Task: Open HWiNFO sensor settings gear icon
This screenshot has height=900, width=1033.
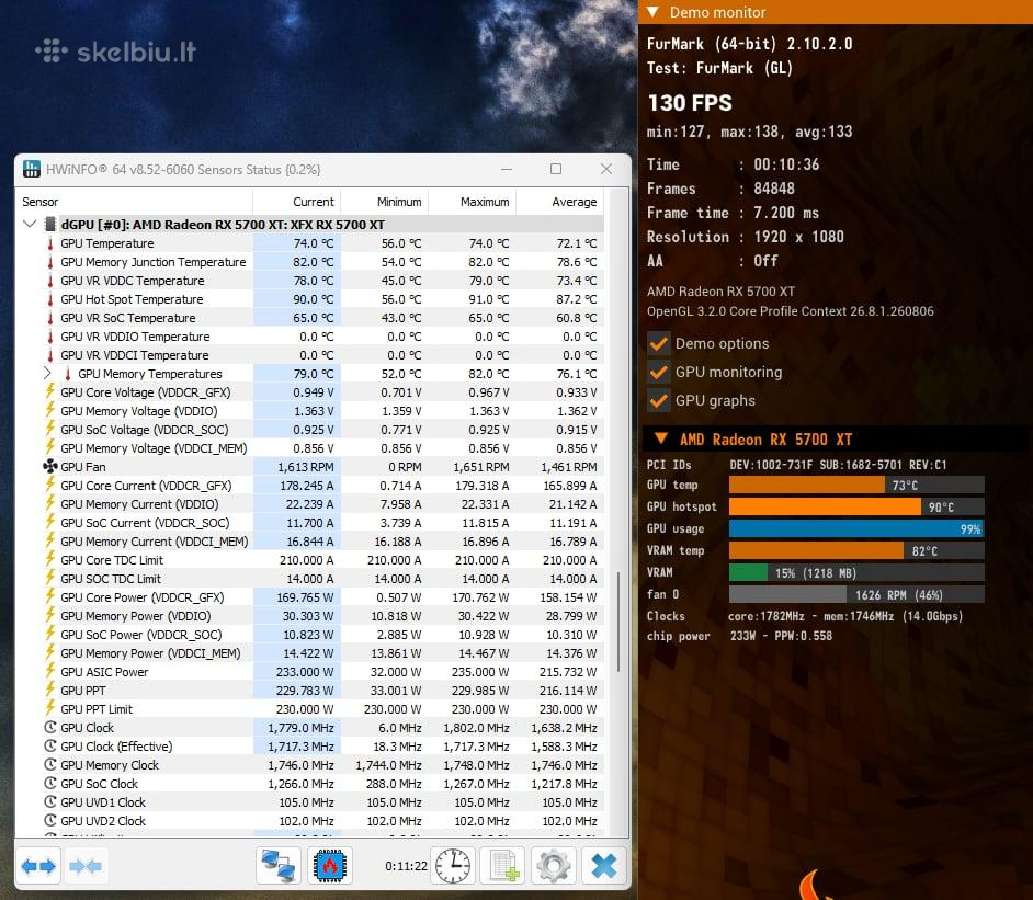Action: pos(553,866)
